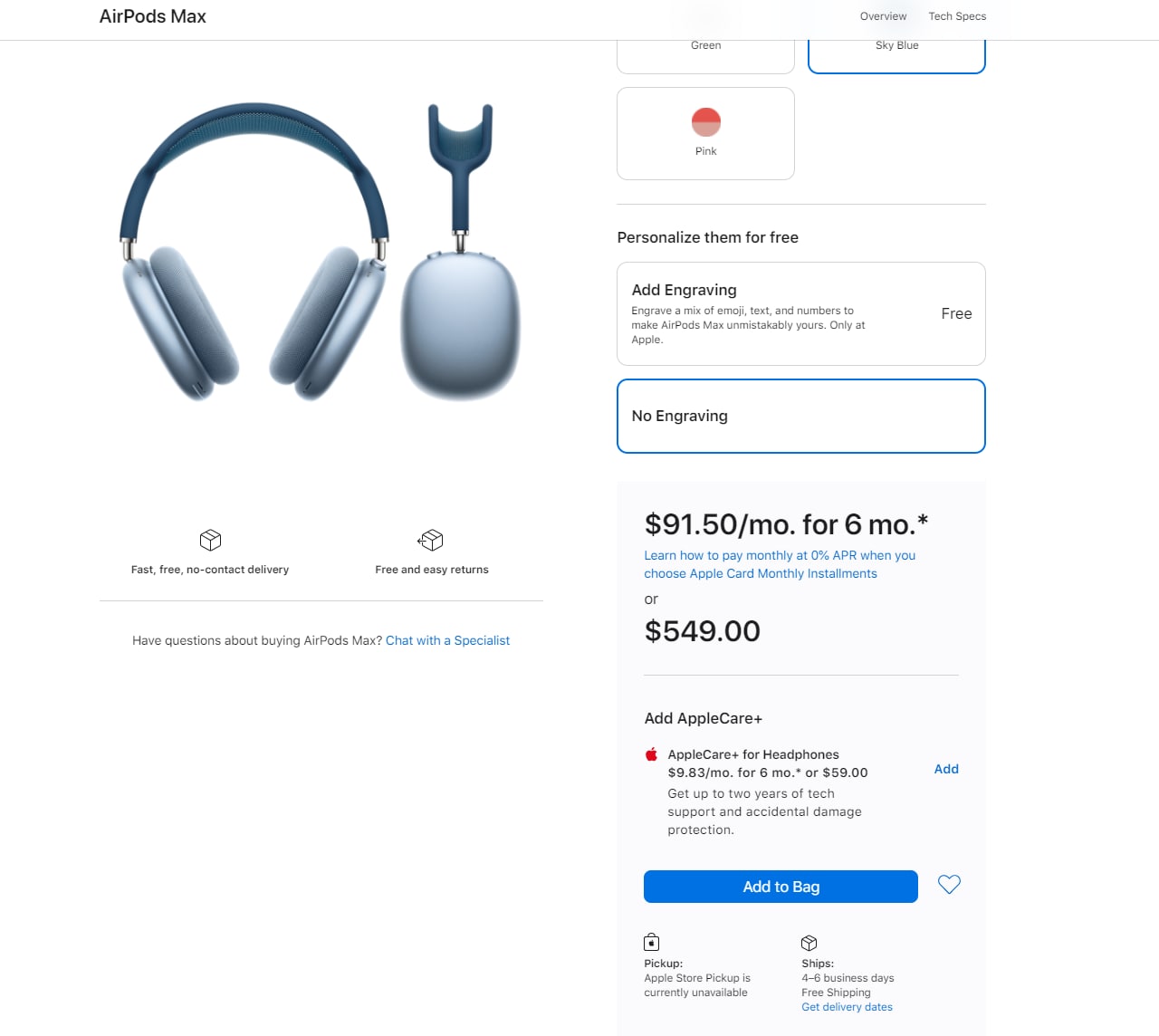Click the delivery box icon

[x=210, y=541]
